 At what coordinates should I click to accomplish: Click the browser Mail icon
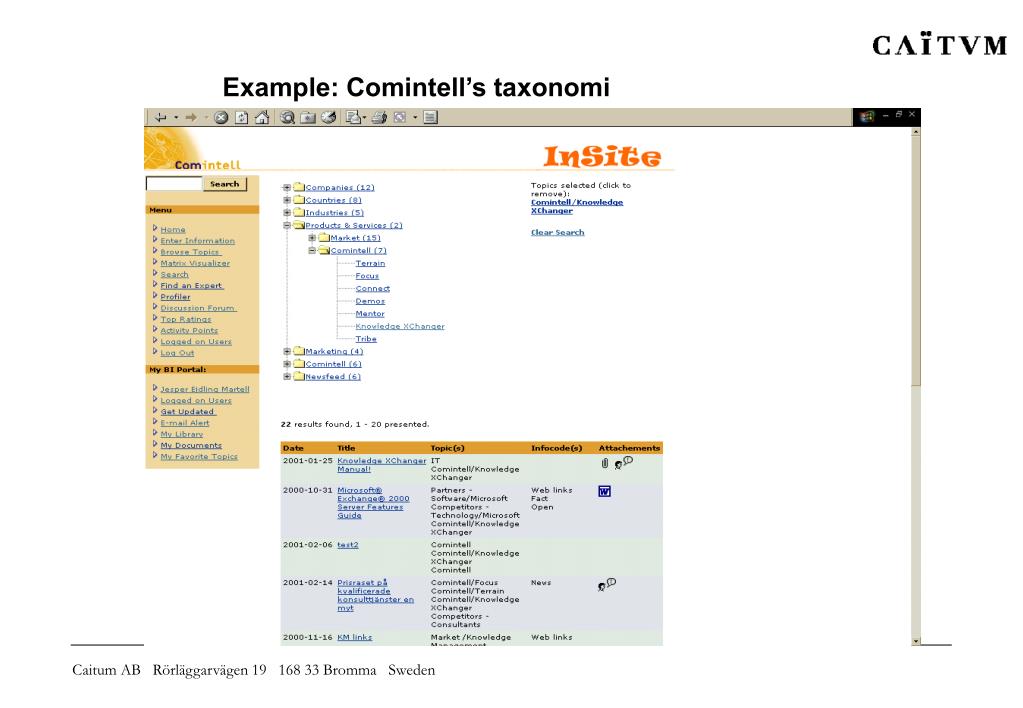pyautogui.click(x=353, y=117)
